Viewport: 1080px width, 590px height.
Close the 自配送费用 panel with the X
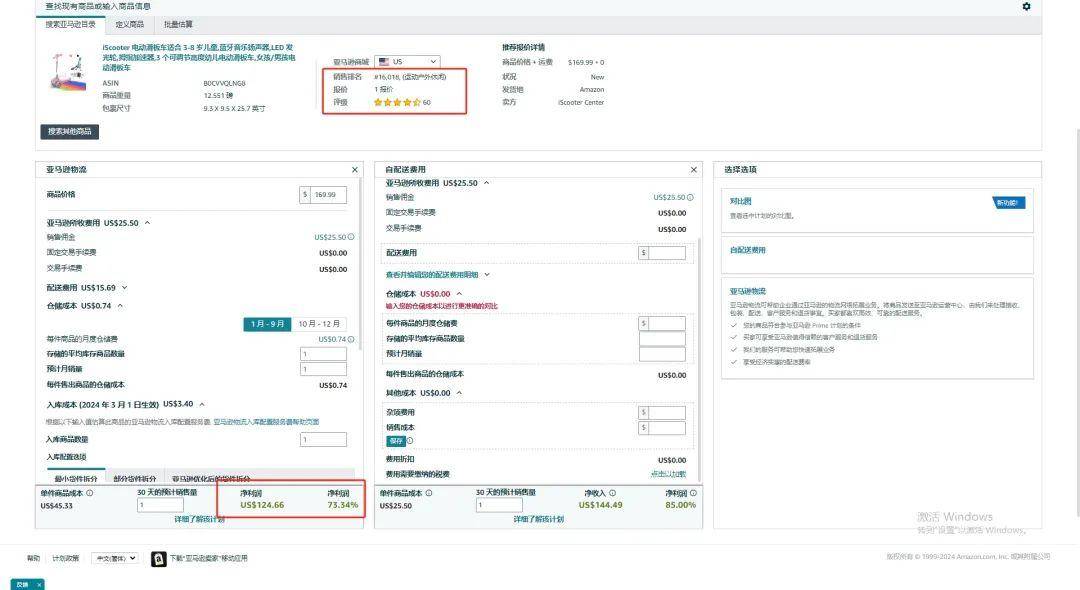[694, 169]
